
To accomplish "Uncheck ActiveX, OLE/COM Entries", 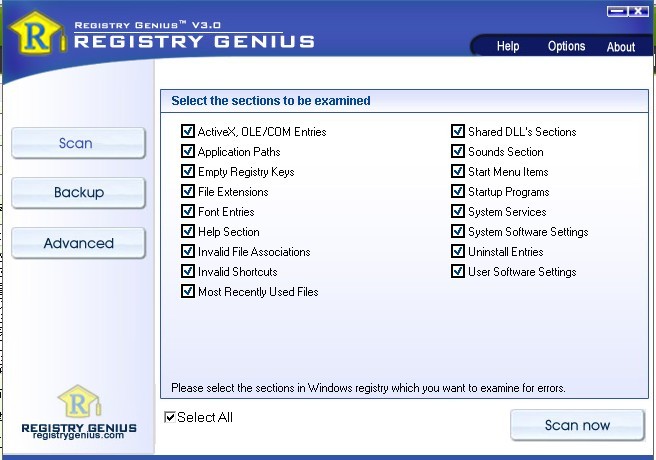I will click(x=188, y=132).
